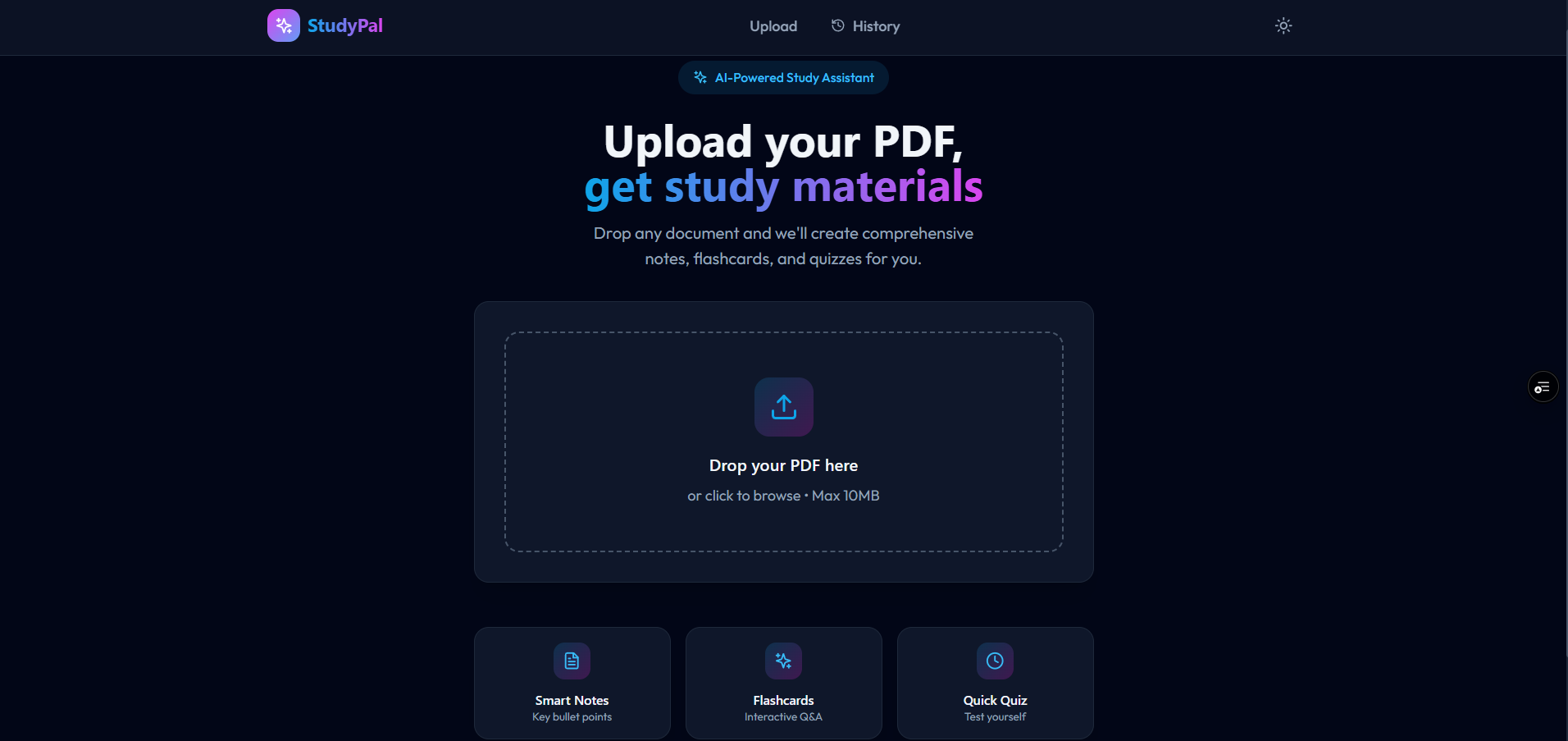Open the StudyPal home link text
Image resolution: width=1568 pixels, height=741 pixels.
pos(345,25)
